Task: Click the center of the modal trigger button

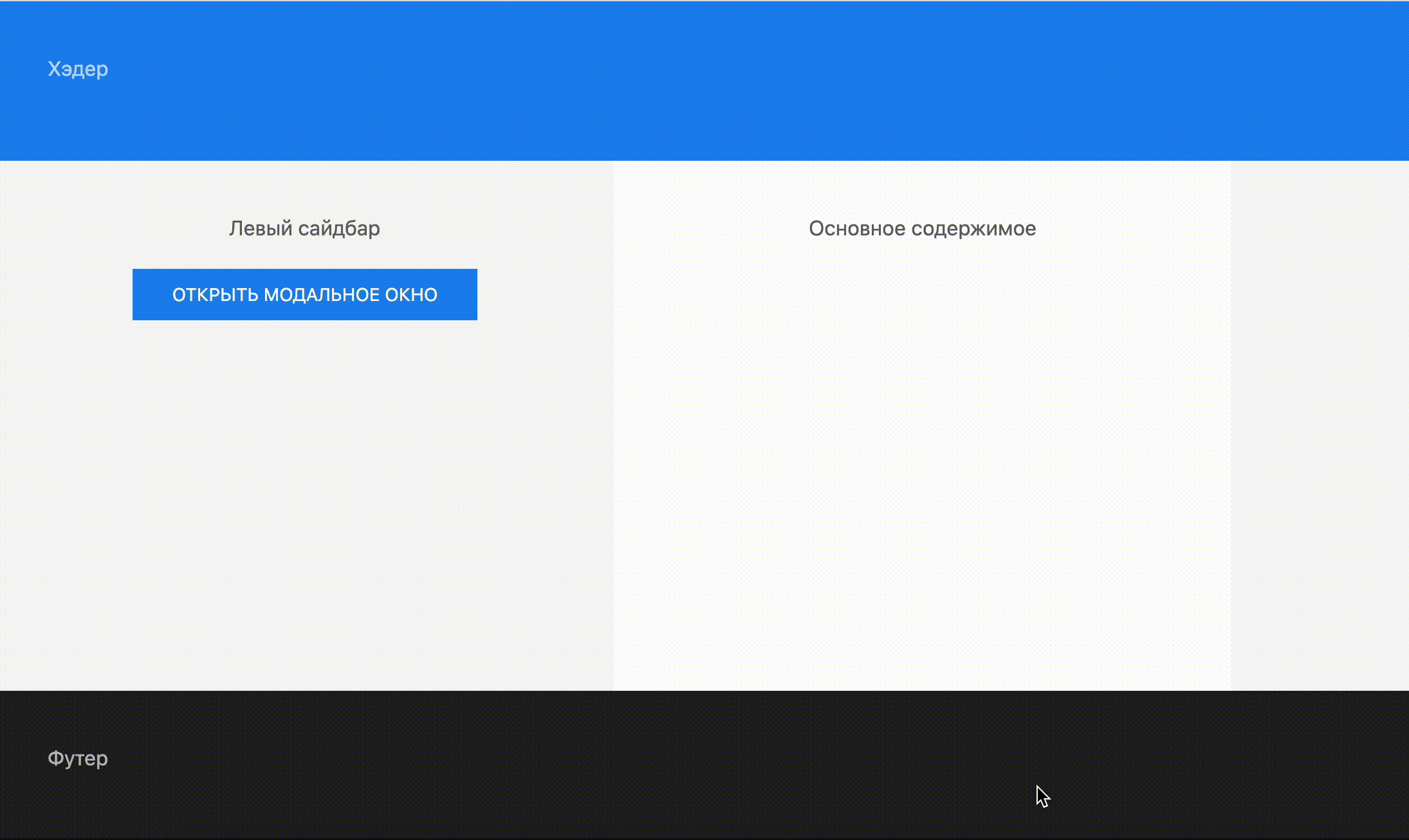Action: tap(304, 294)
